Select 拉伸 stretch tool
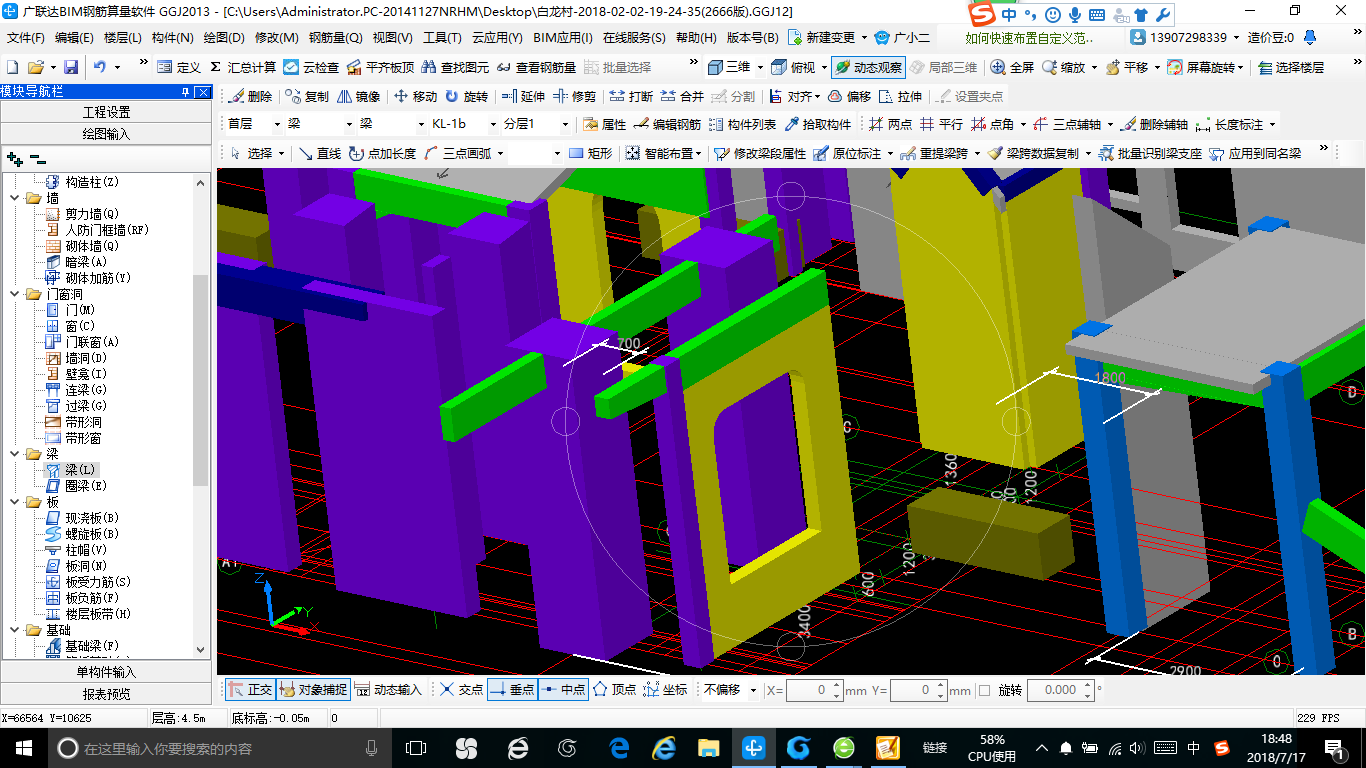Screen dimensions: 1366x768 pos(900,96)
